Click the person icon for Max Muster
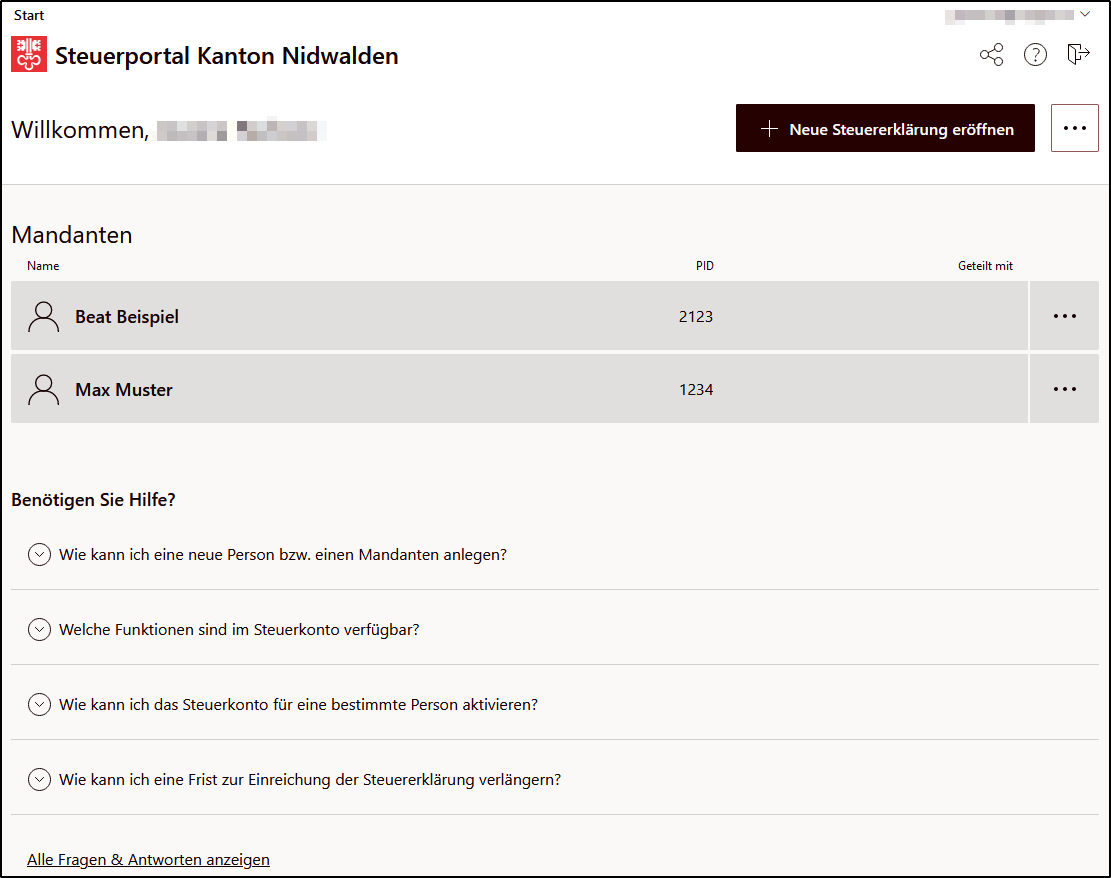This screenshot has width=1111, height=878. (x=44, y=390)
